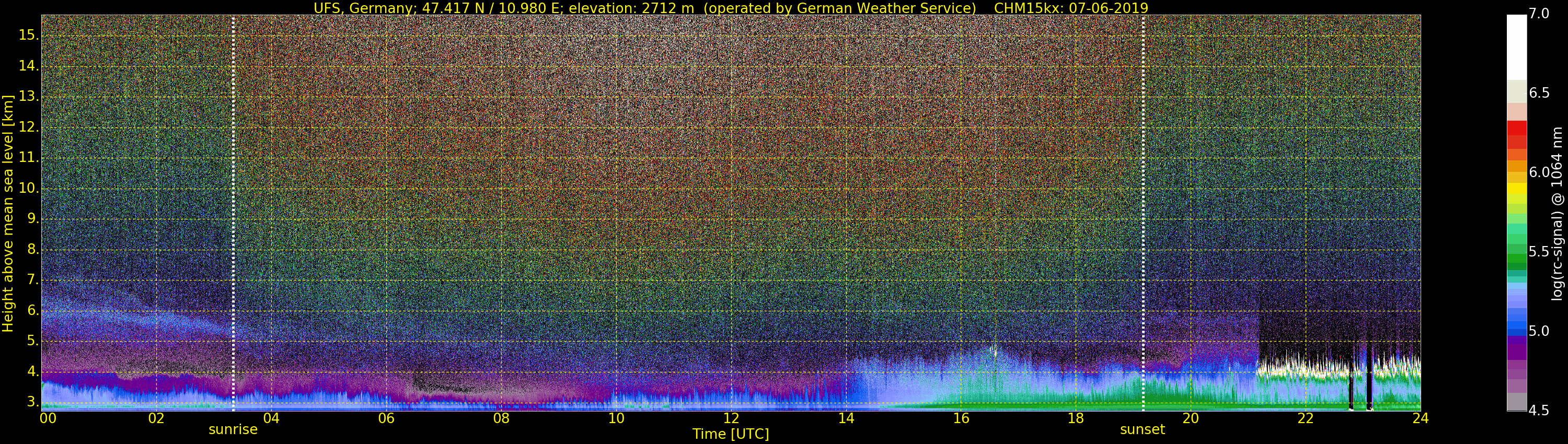This screenshot has width=1568, height=444.
Task: Click the time axis tick label '10'
Action: 616,418
